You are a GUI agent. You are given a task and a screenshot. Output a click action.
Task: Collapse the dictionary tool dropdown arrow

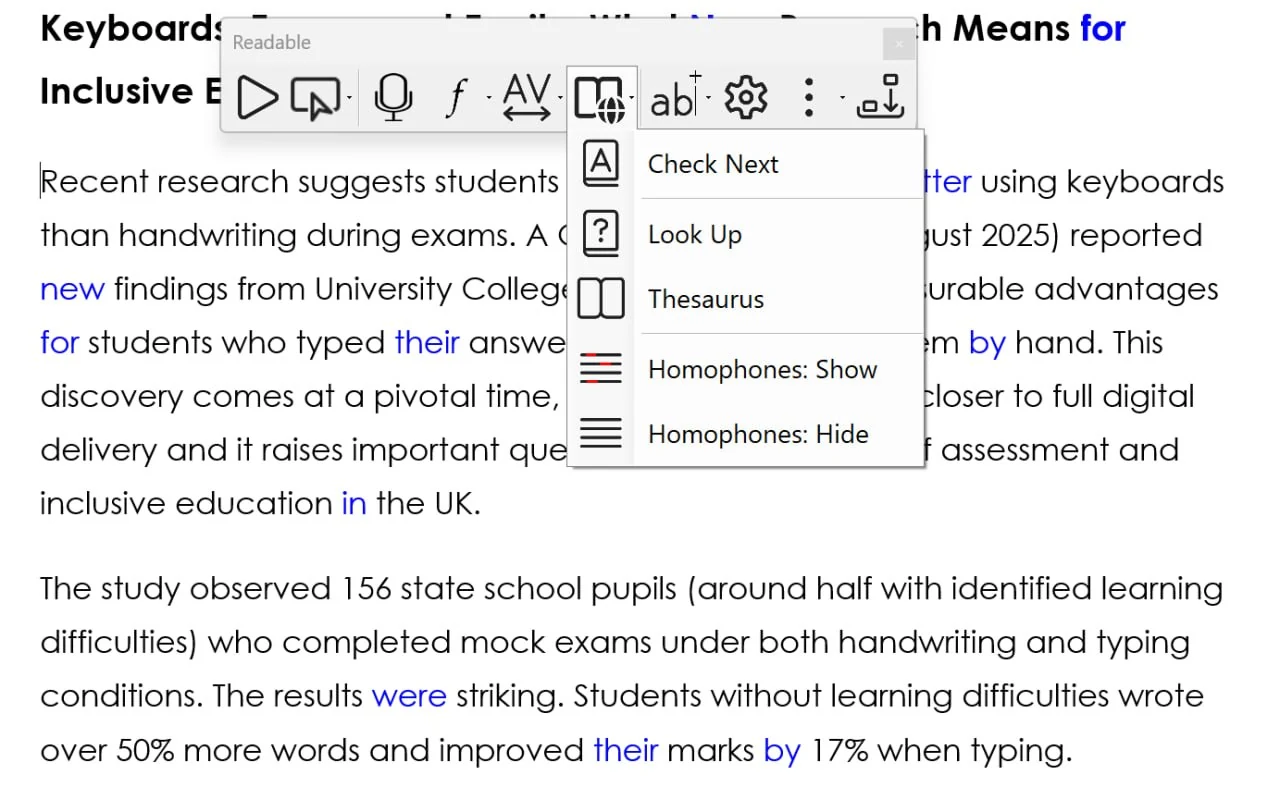click(x=631, y=98)
